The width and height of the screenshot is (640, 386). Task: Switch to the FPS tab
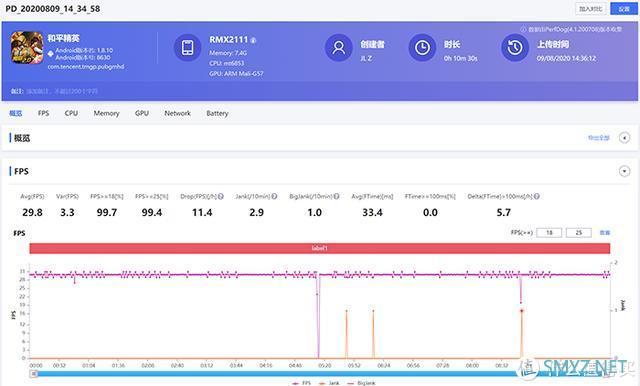click(43, 113)
